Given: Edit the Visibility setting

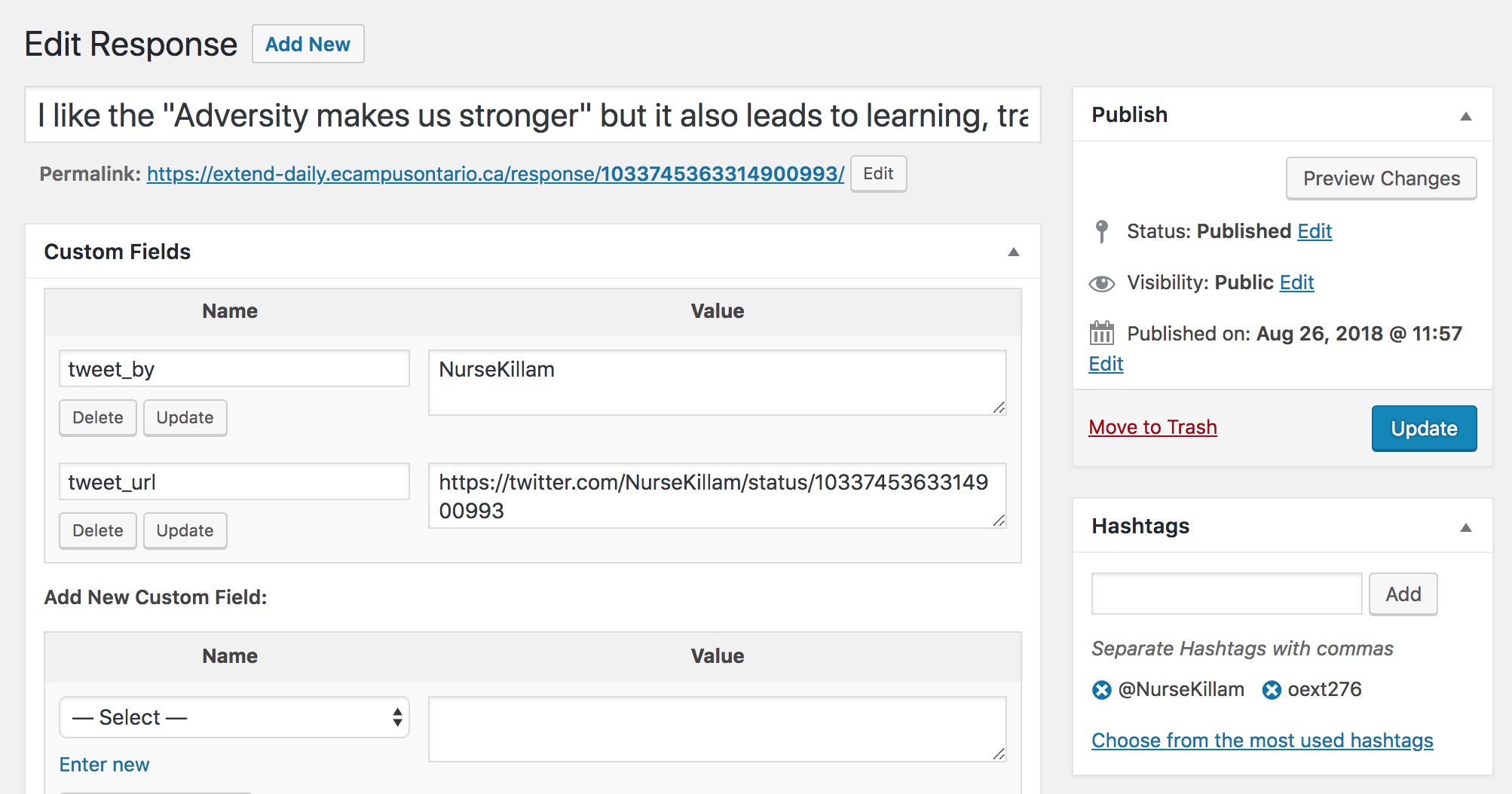Looking at the screenshot, I should (x=1296, y=282).
